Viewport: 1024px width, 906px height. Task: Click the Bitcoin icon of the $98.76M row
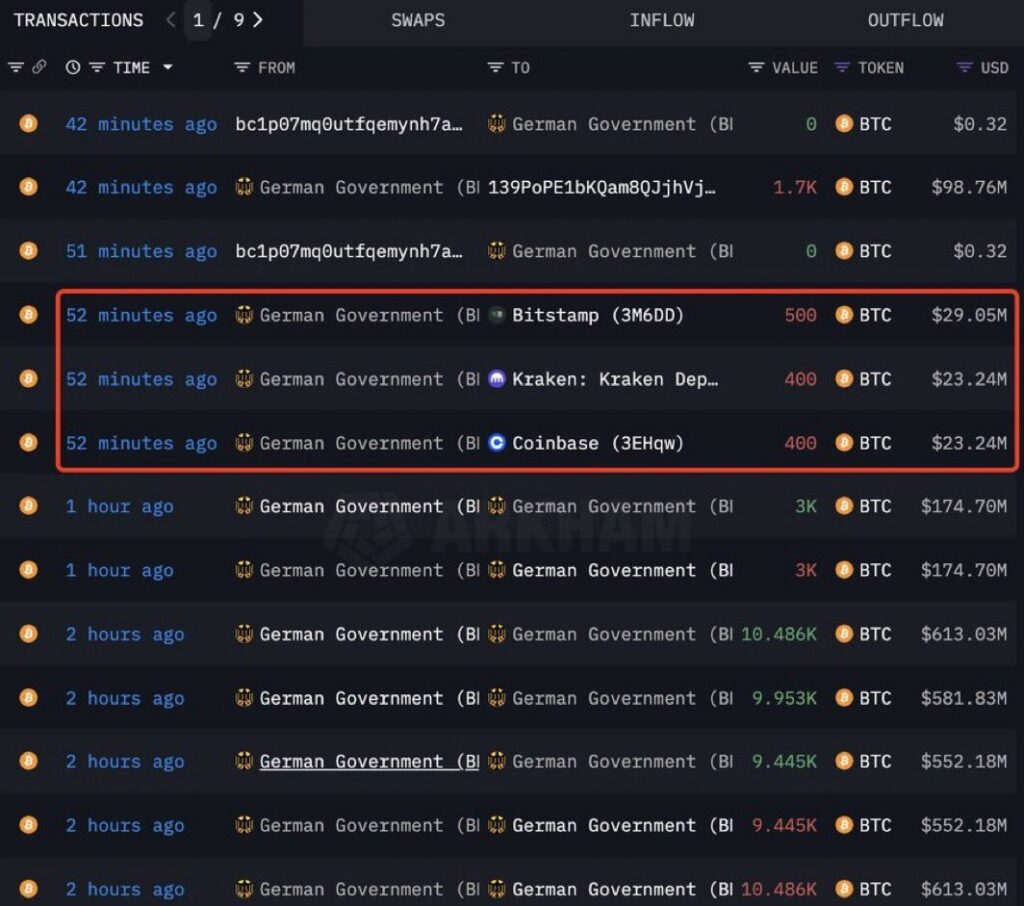[x=29, y=188]
